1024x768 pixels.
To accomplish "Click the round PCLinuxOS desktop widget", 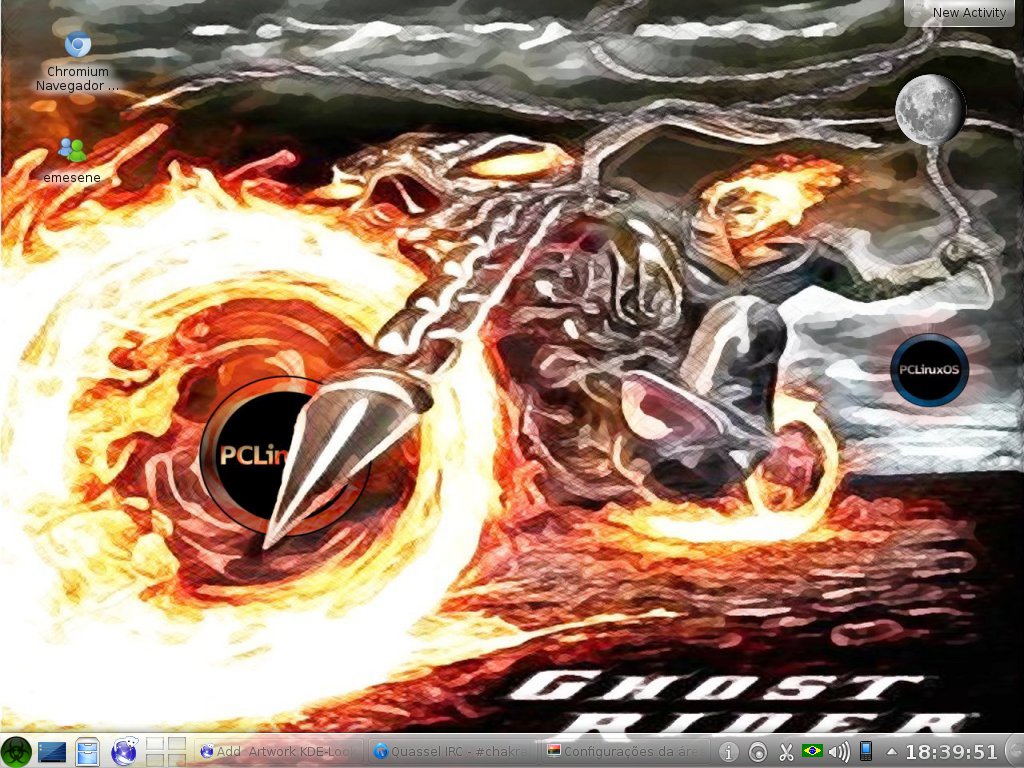I will pos(929,370).
